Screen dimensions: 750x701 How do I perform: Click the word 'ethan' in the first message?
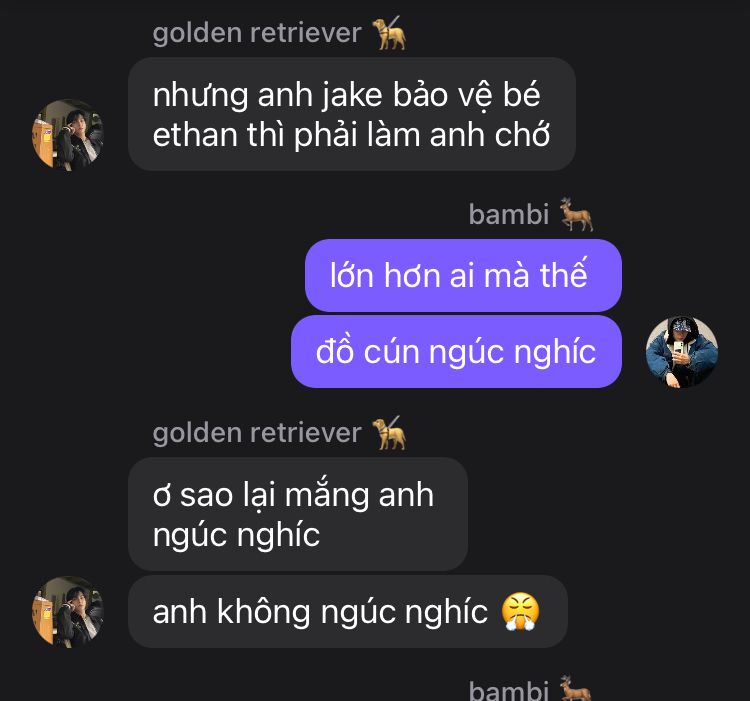pos(195,135)
